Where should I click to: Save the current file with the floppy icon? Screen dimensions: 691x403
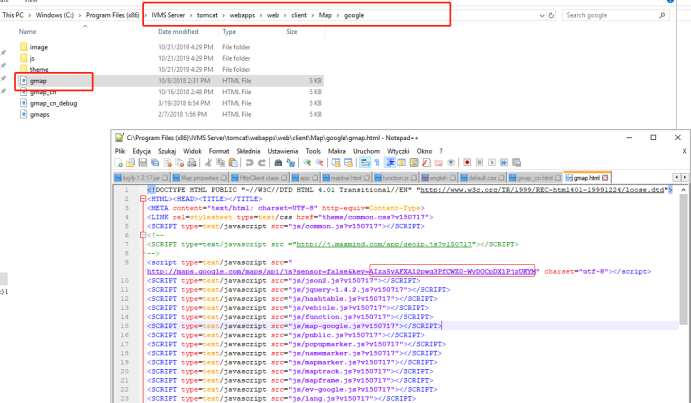[x=142, y=163]
